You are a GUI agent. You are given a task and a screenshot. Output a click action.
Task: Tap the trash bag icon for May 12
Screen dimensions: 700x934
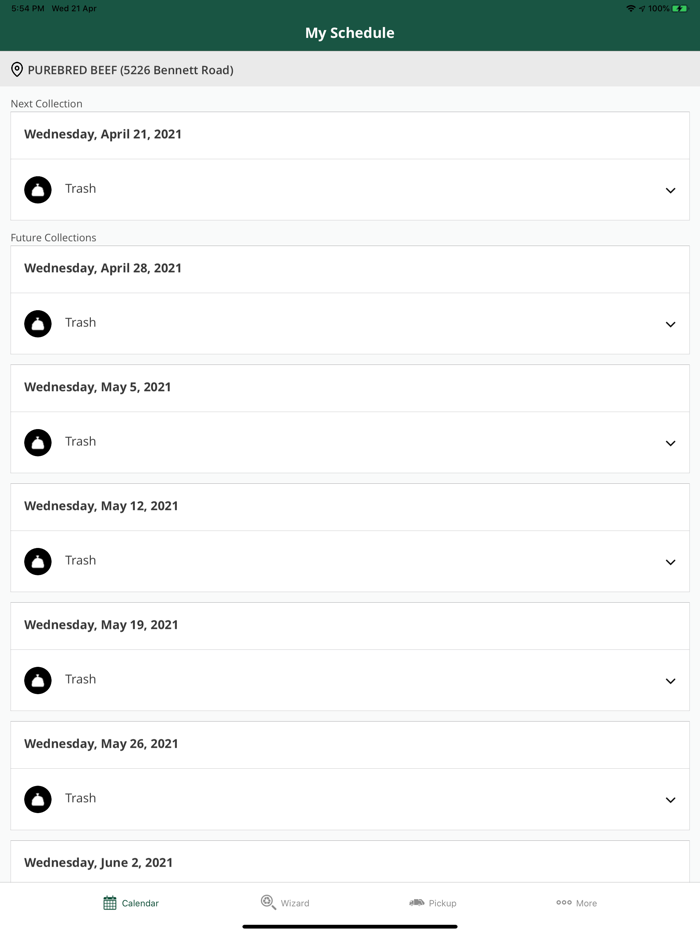tap(38, 561)
